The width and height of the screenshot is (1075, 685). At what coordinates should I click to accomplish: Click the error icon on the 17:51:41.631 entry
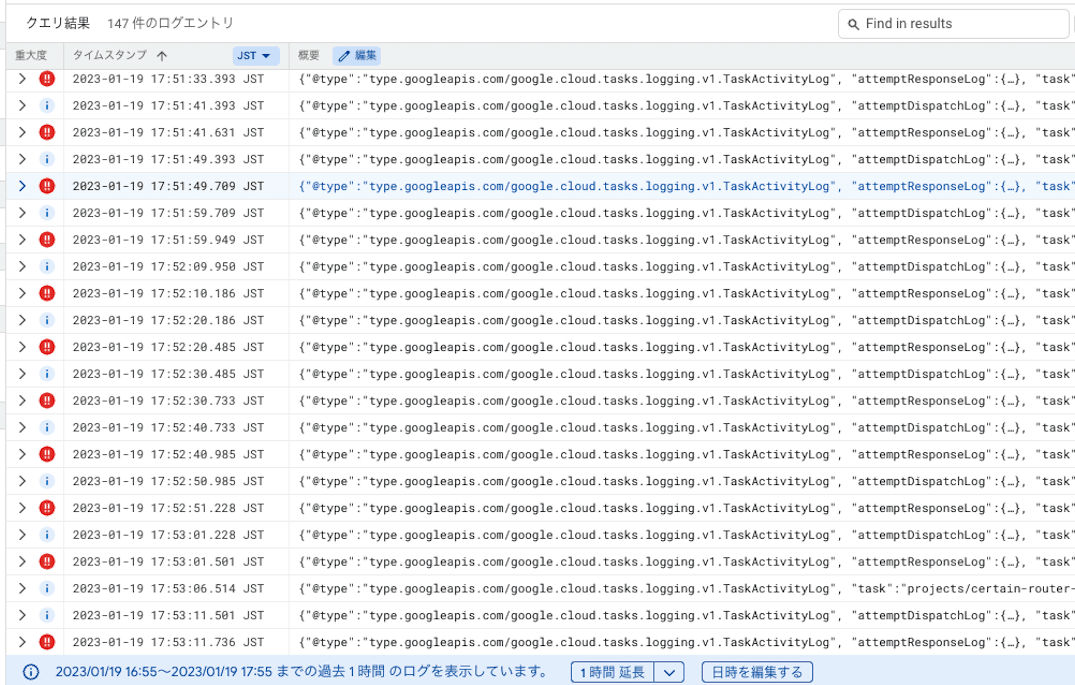[47, 132]
